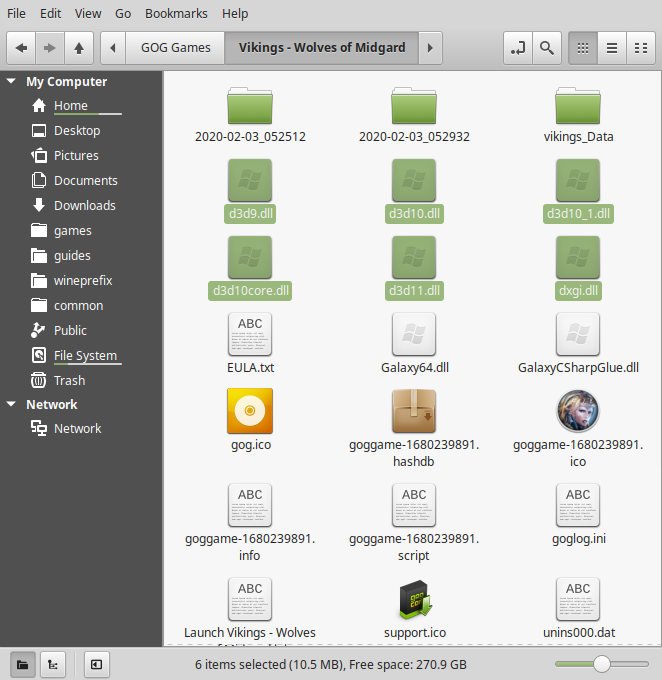The image size is (662, 680).
Task: Click the My Computer section heading
Action: coord(66,81)
